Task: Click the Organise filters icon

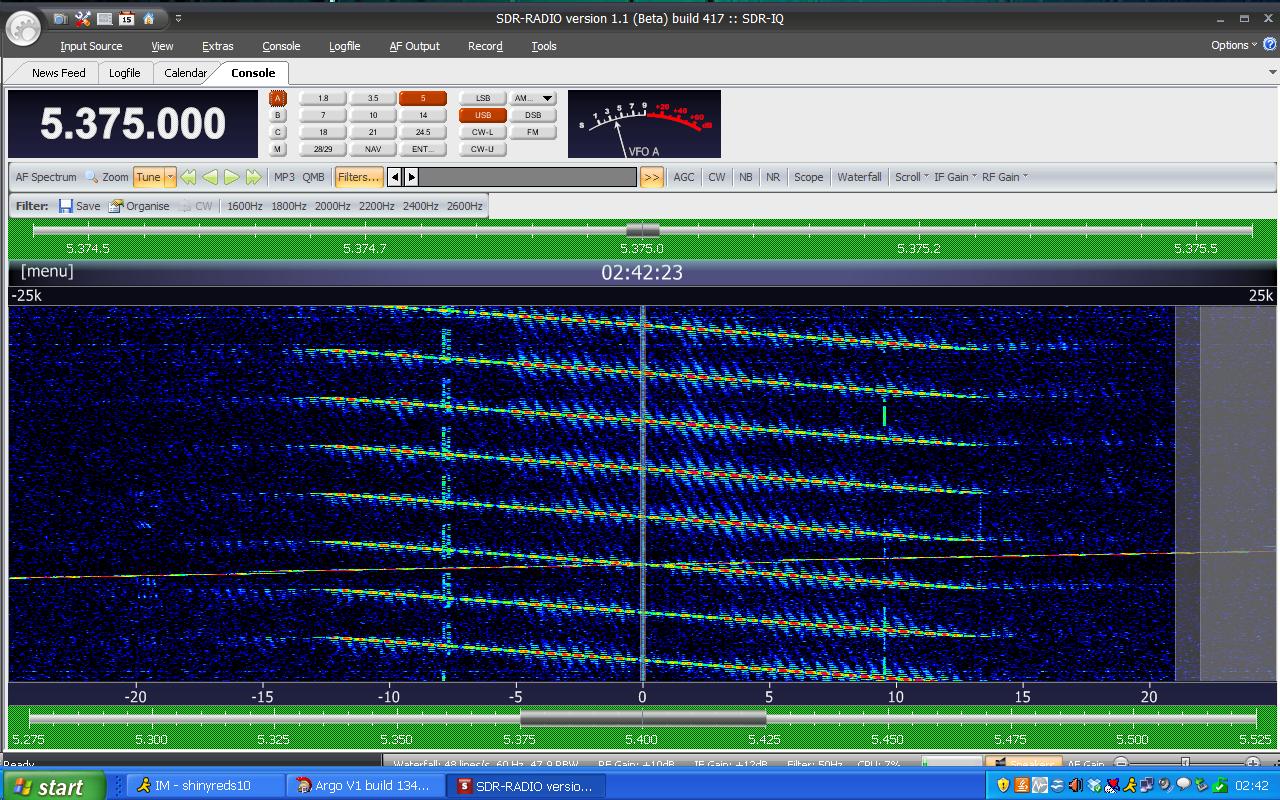Action: click(x=116, y=206)
